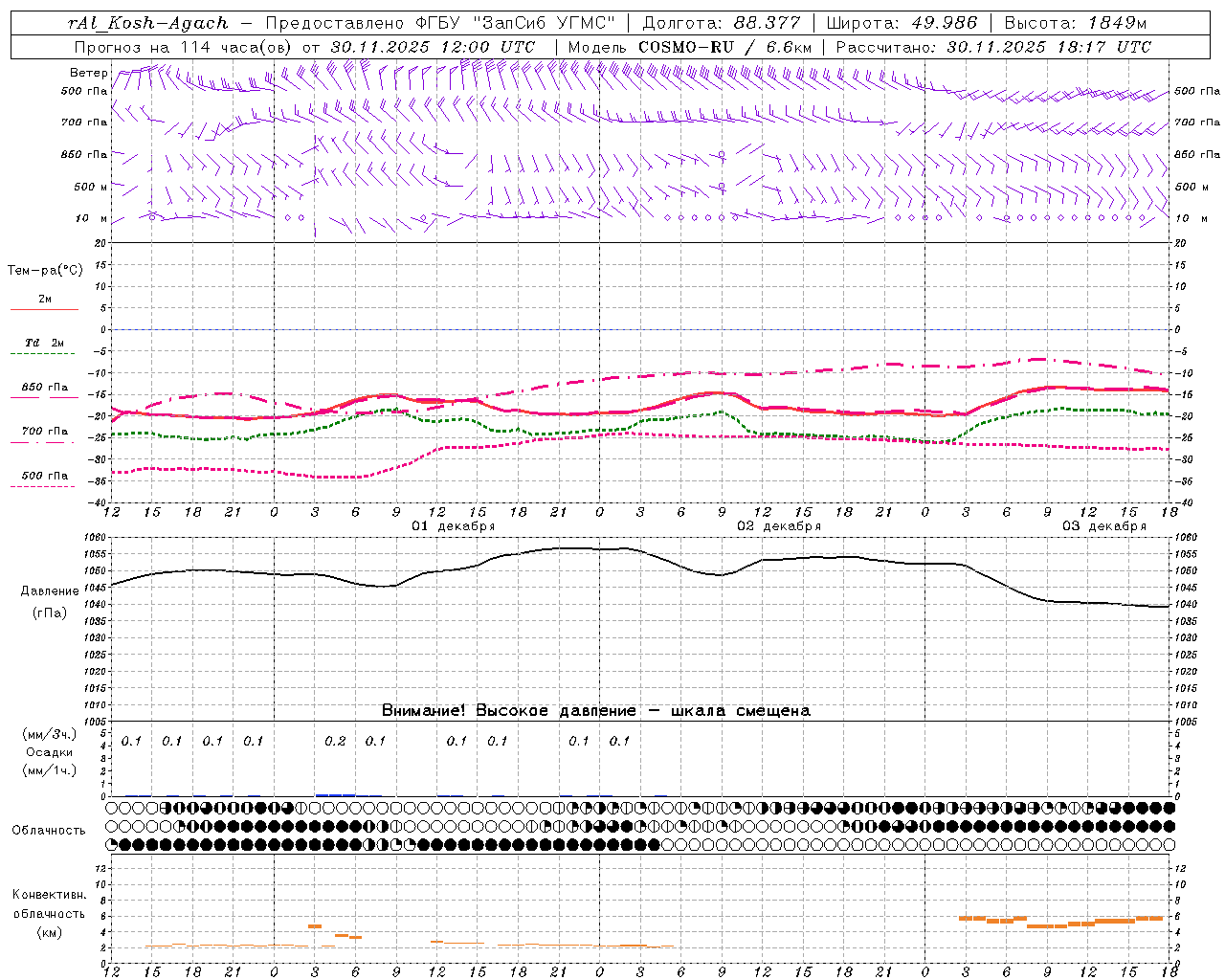Click the 02 декабря date label
1225x980 pixels.
coord(779,526)
